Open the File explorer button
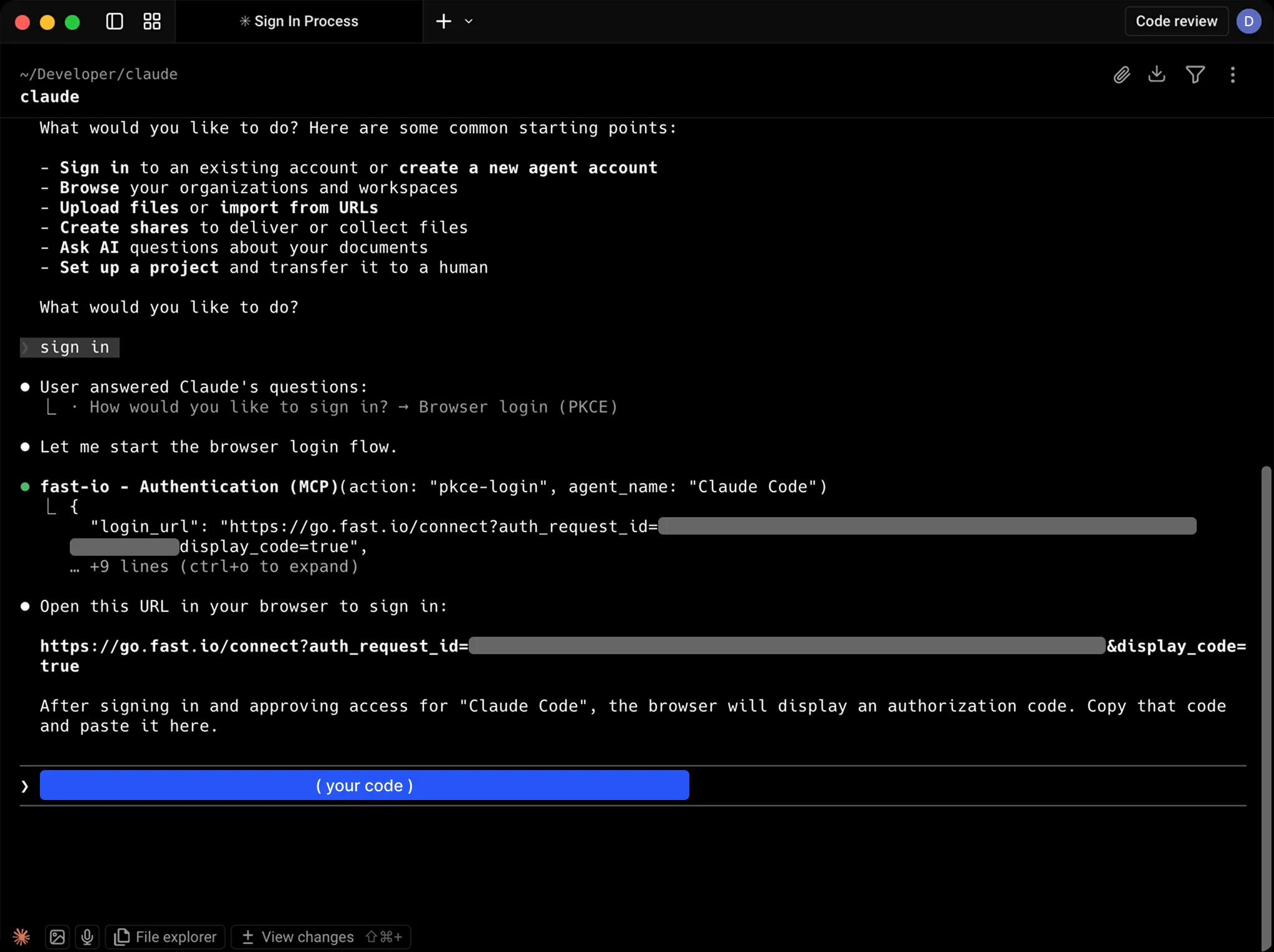The image size is (1274, 952). point(165,936)
